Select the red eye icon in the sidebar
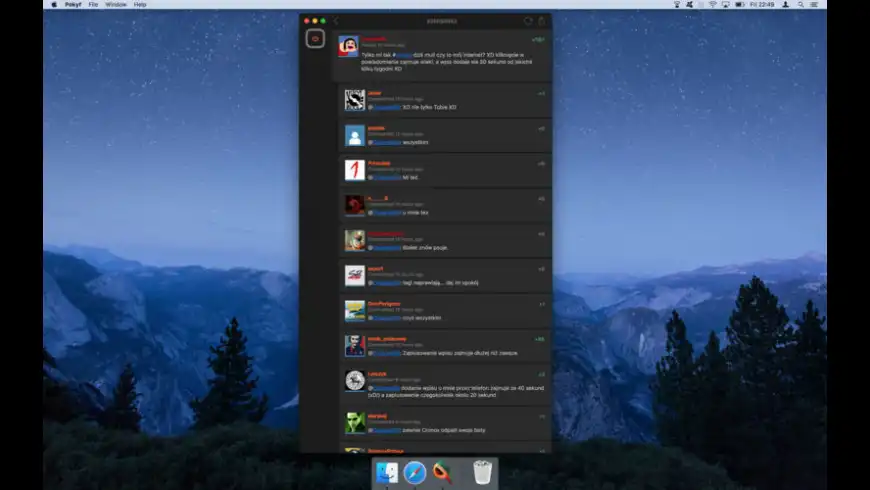The height and width of the screenshot is (490, 870). click(315, 39)
